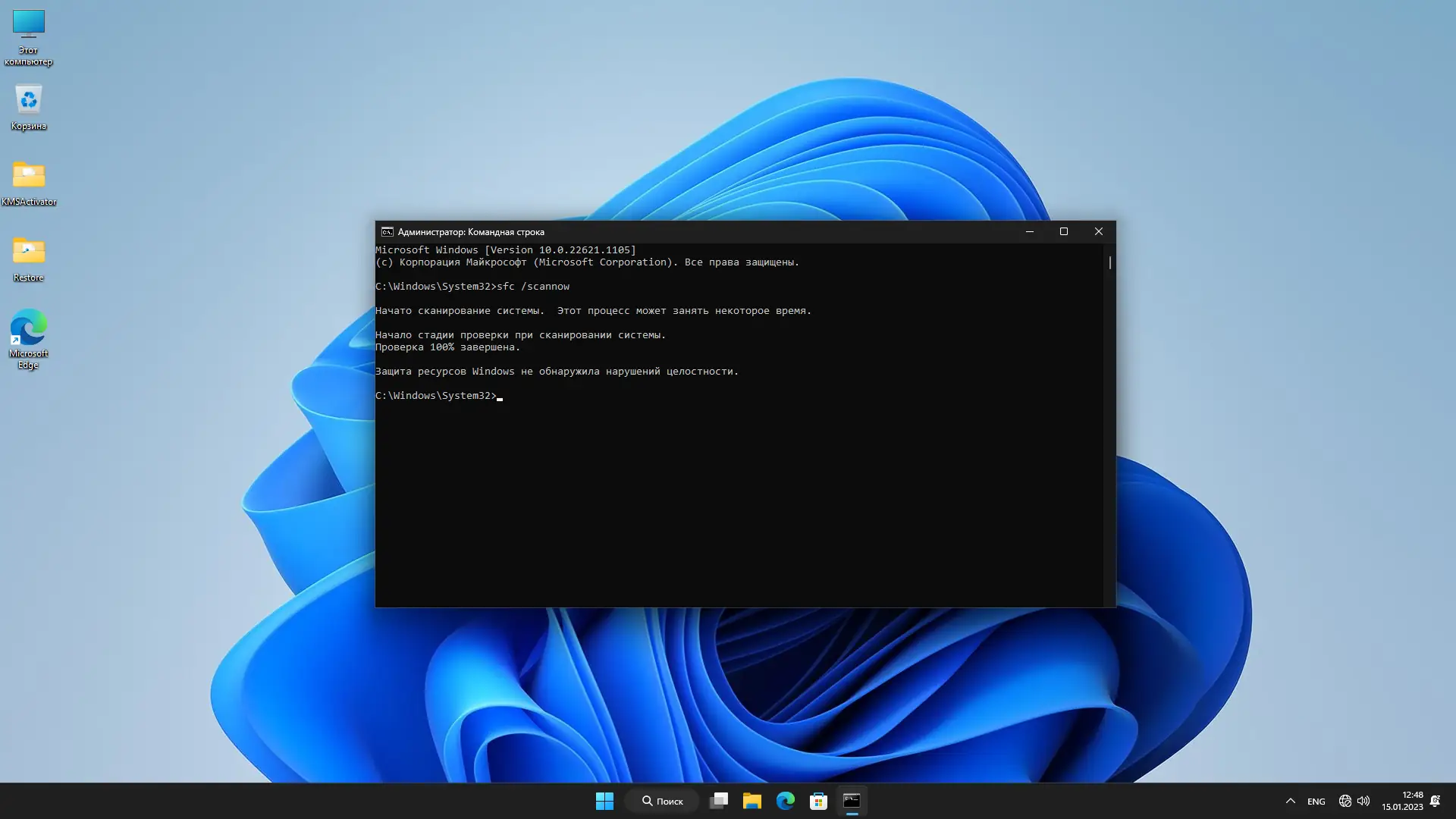Image resolution: width=1456 pixels, height=819 pixels.
Task: Launch Edge browser from the taskbar
Action: point(785,801)
